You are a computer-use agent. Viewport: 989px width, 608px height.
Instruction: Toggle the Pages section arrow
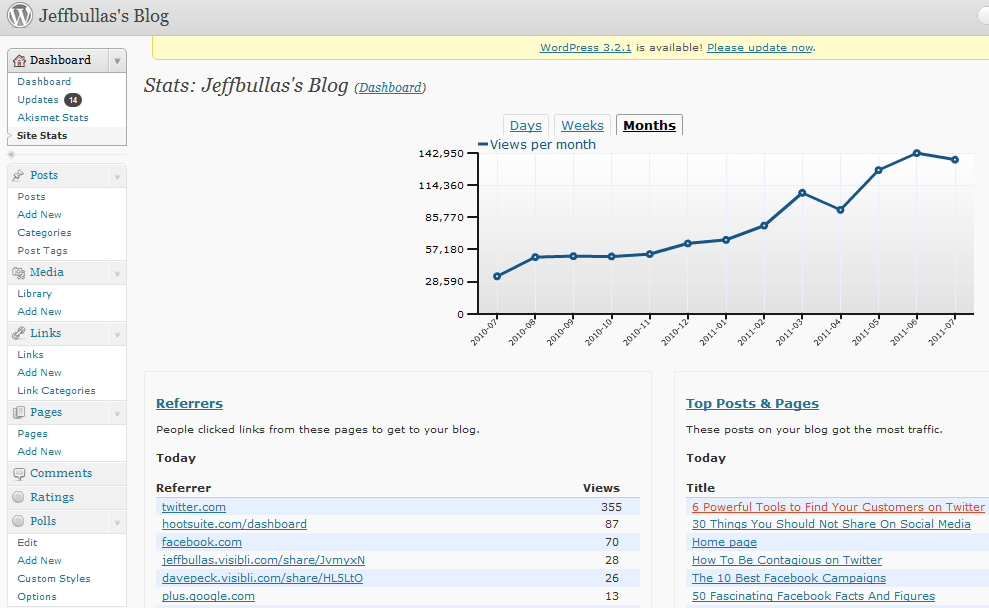[x=117, y=414]
